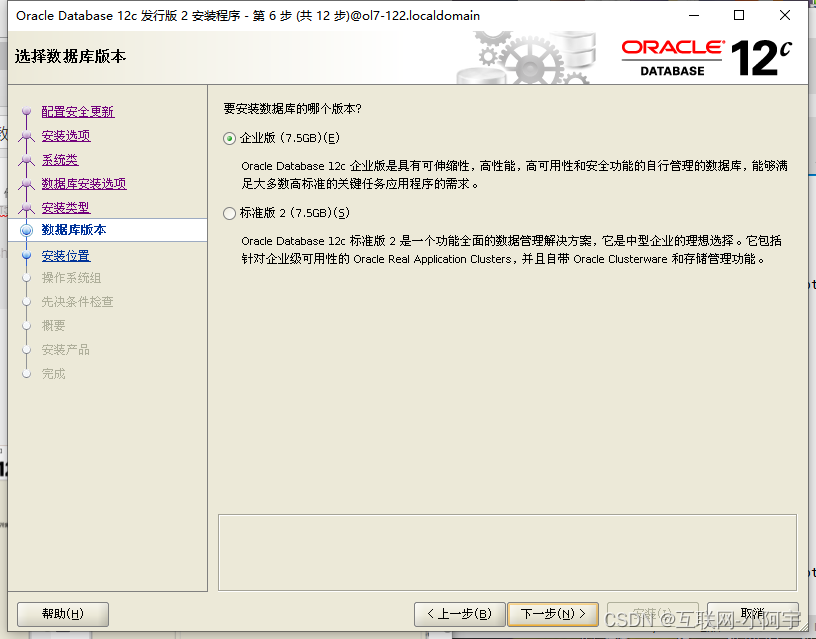The height and width of the screenshot is (639, 816).
Task: Click the Oracle Database 12c logo
Action: pyautogui.click(x=707, y=58)
